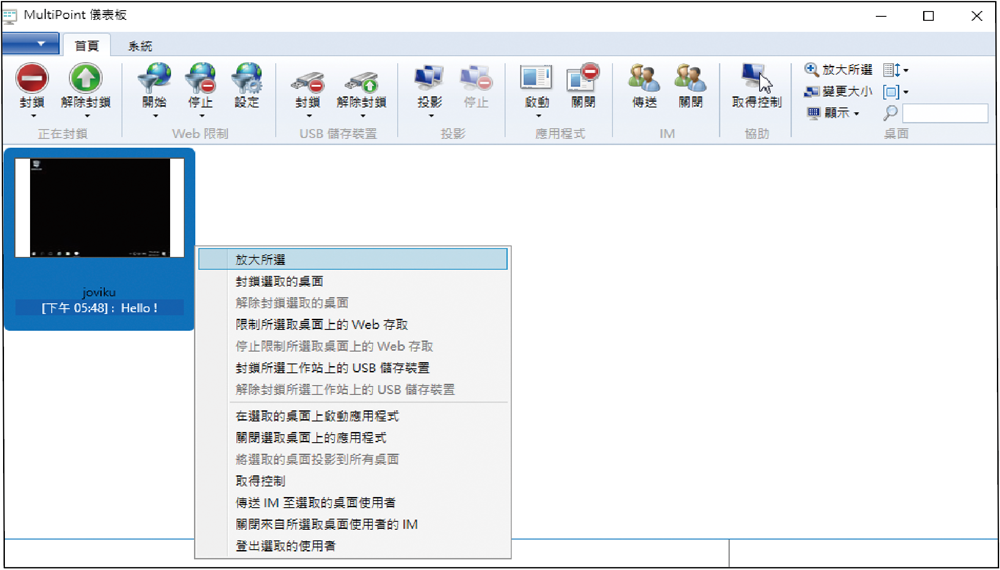The width and height of the screenshot is (1000, 570).
Task: Switch to the 系統 tab
Action: [140, 45]
